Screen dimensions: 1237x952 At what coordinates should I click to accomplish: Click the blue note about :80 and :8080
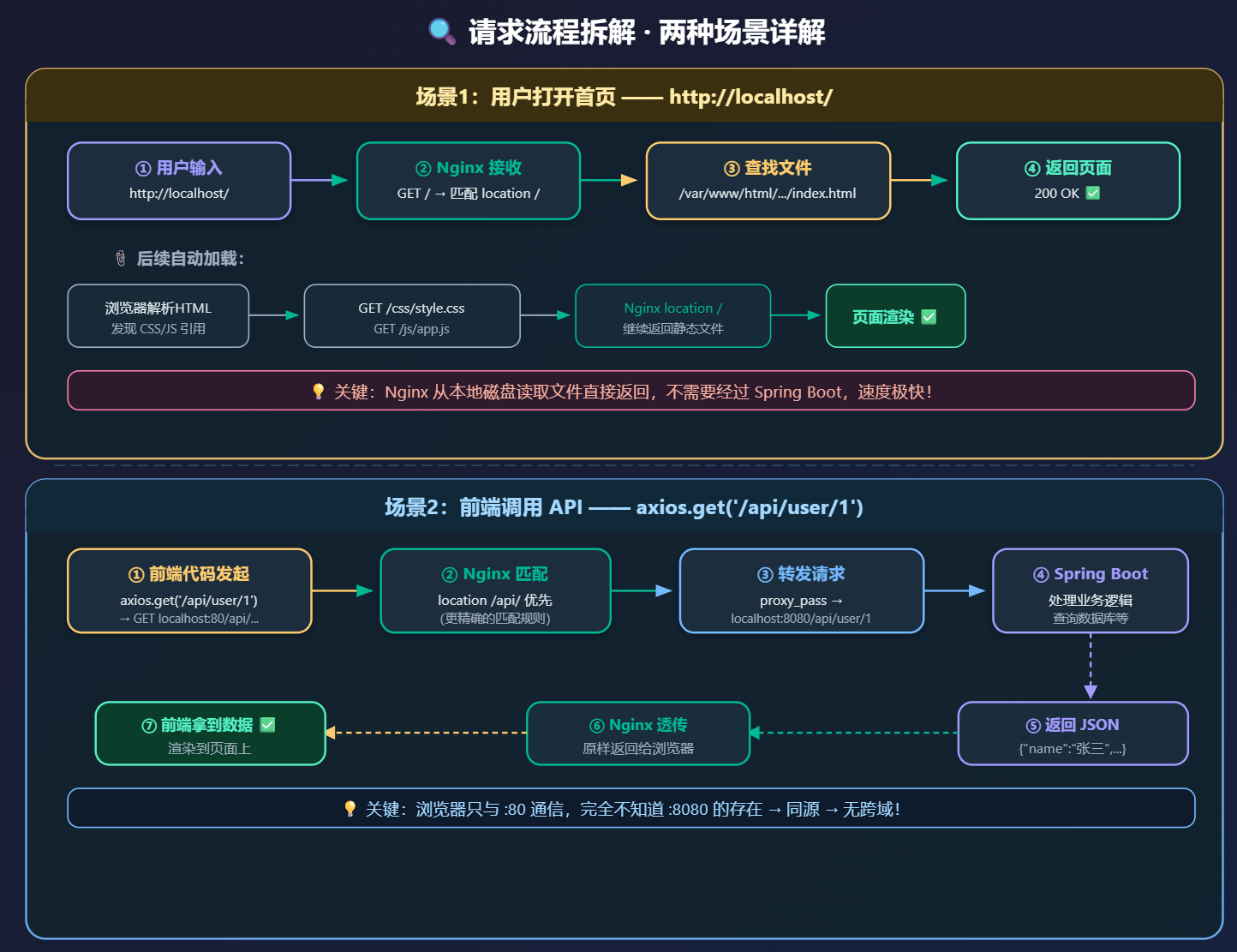pyautogui.click(x=631, y=808)
